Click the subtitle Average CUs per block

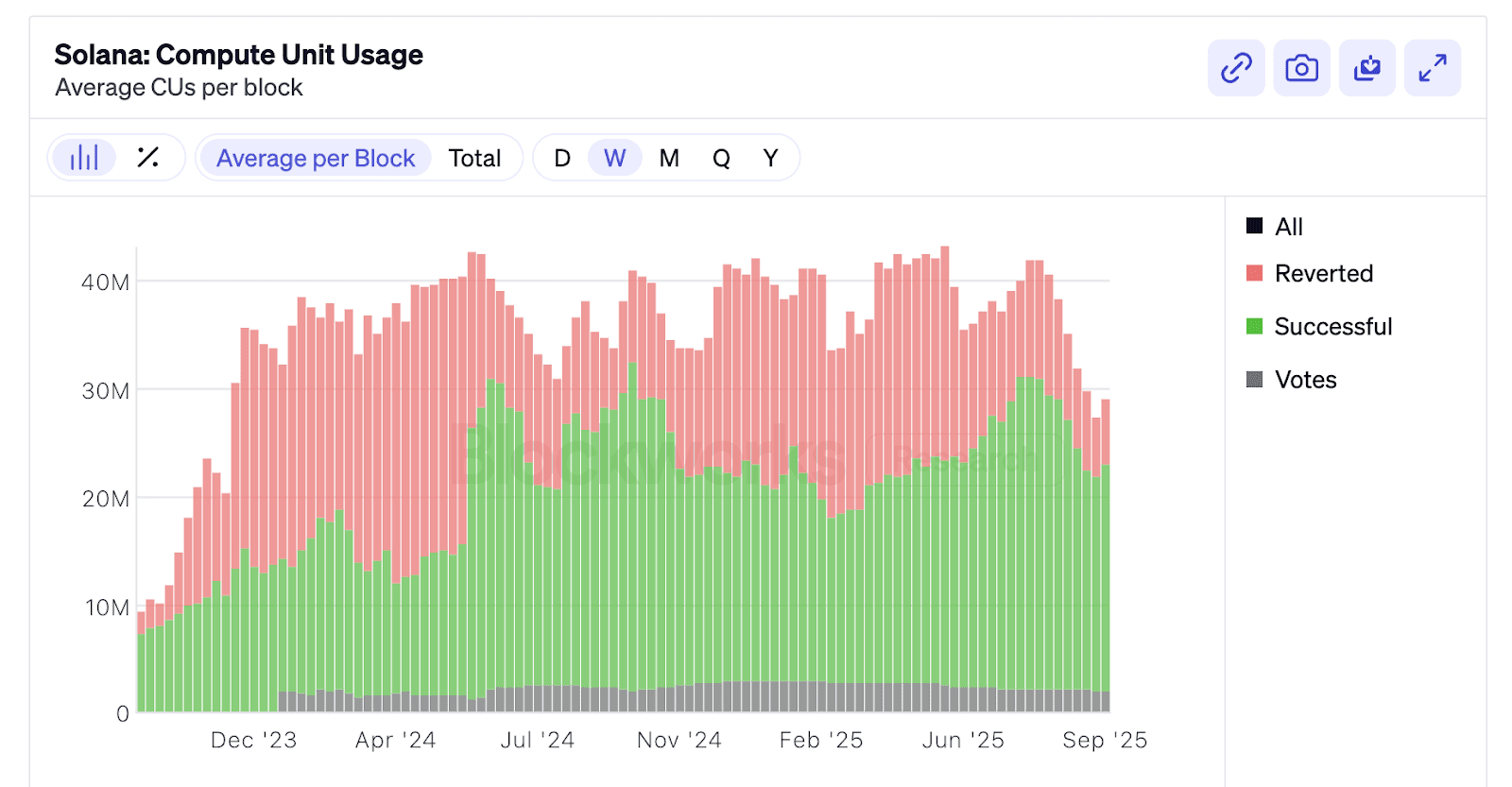180,88
